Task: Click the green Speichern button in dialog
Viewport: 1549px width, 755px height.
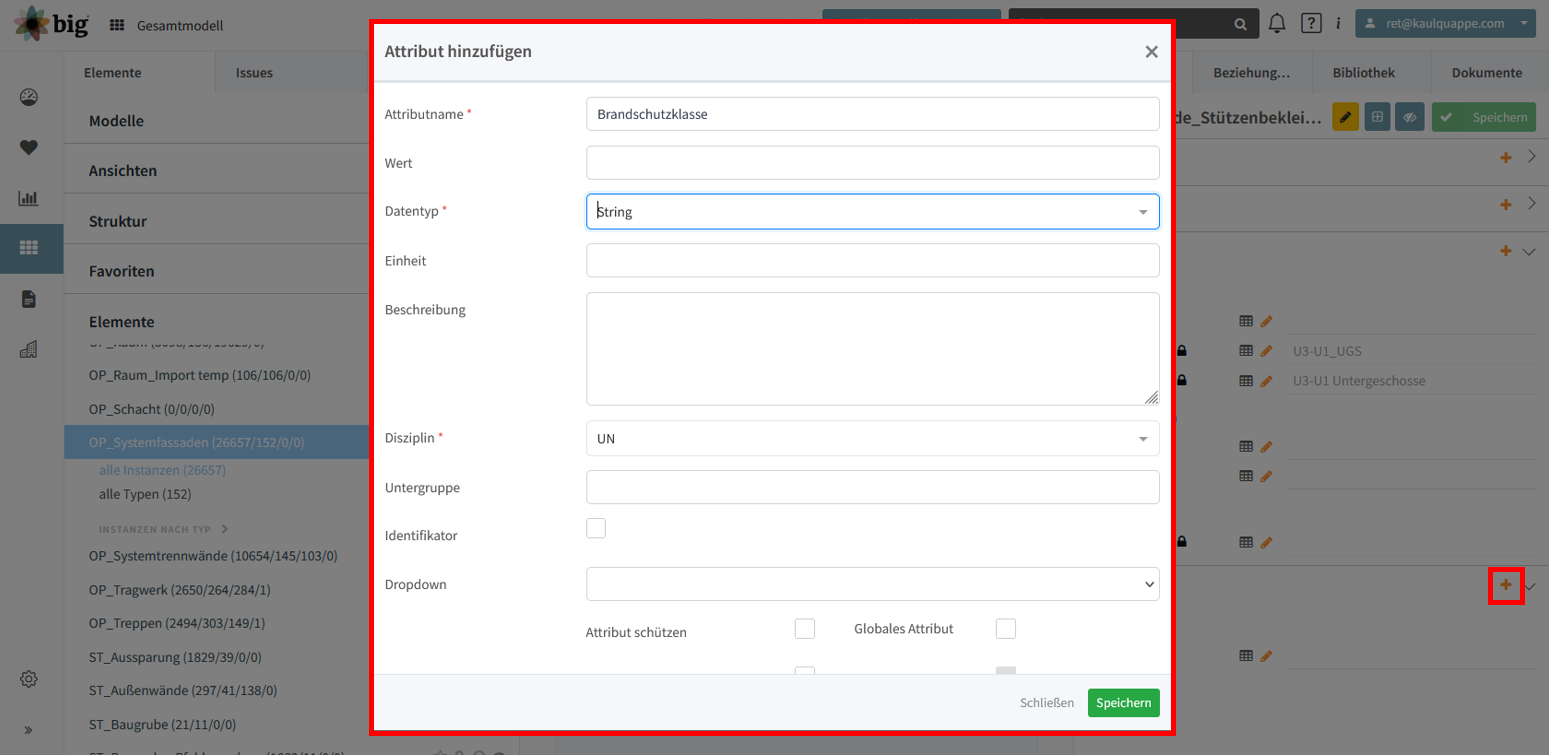Action: coord(1124,703)
